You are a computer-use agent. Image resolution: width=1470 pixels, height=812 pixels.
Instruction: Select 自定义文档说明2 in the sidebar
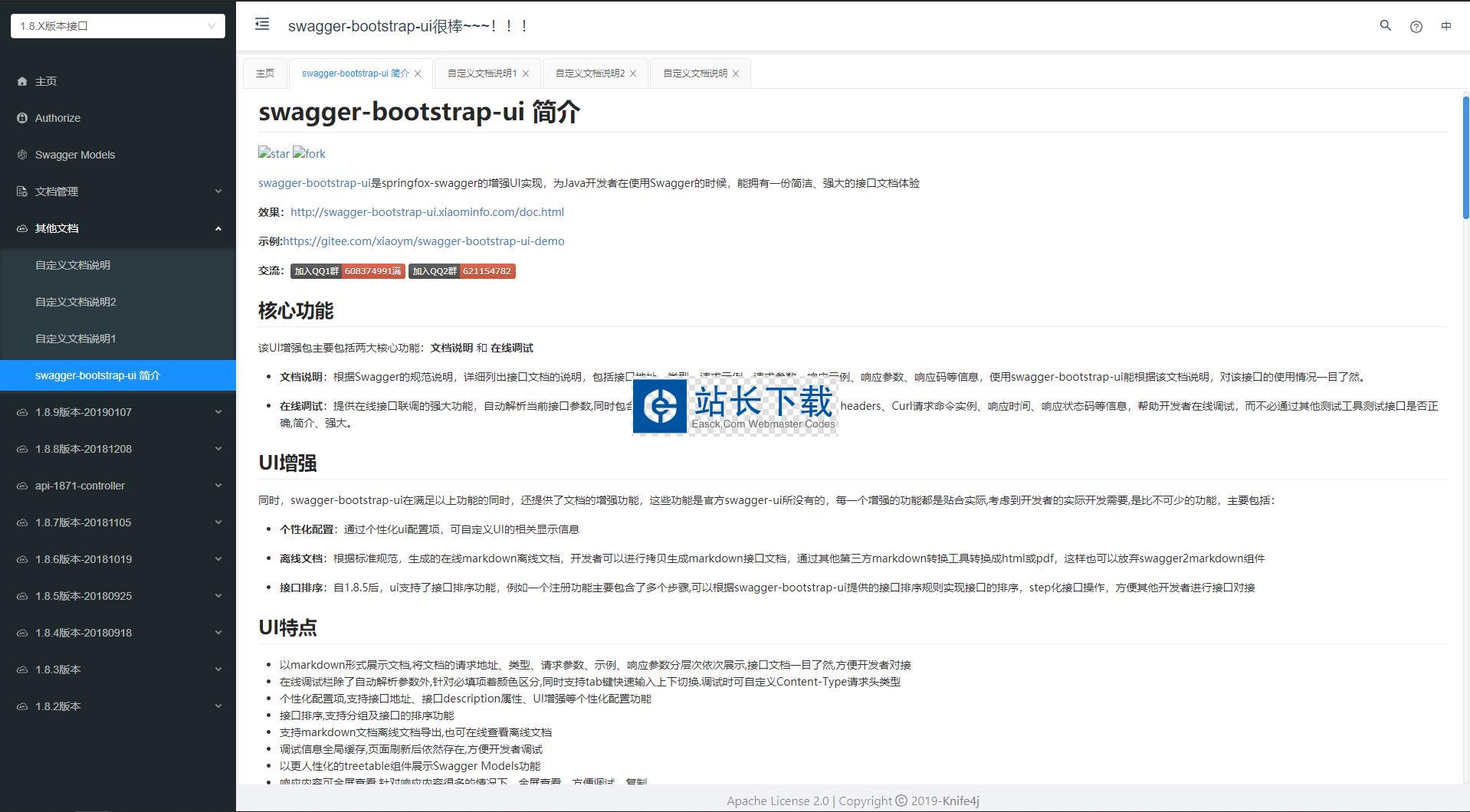(76, 302)
